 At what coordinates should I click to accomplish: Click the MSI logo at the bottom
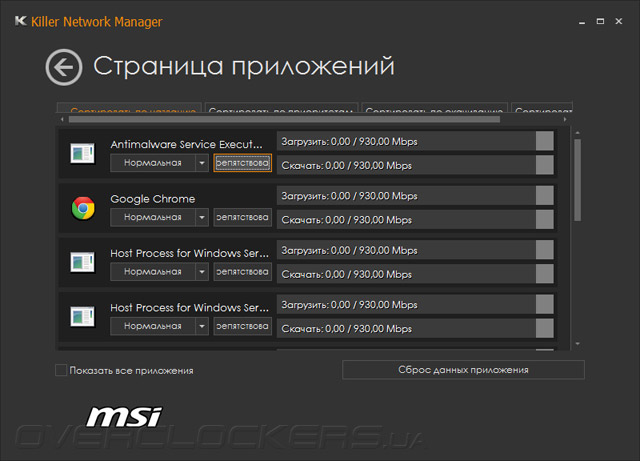[x=124, y=417]
